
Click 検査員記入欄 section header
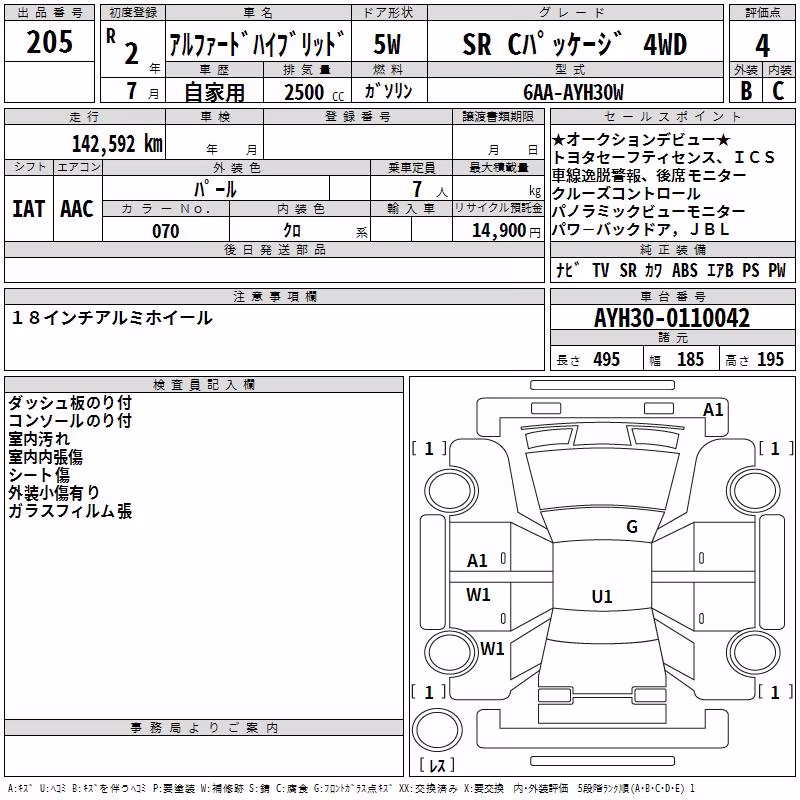coord(204,385)
